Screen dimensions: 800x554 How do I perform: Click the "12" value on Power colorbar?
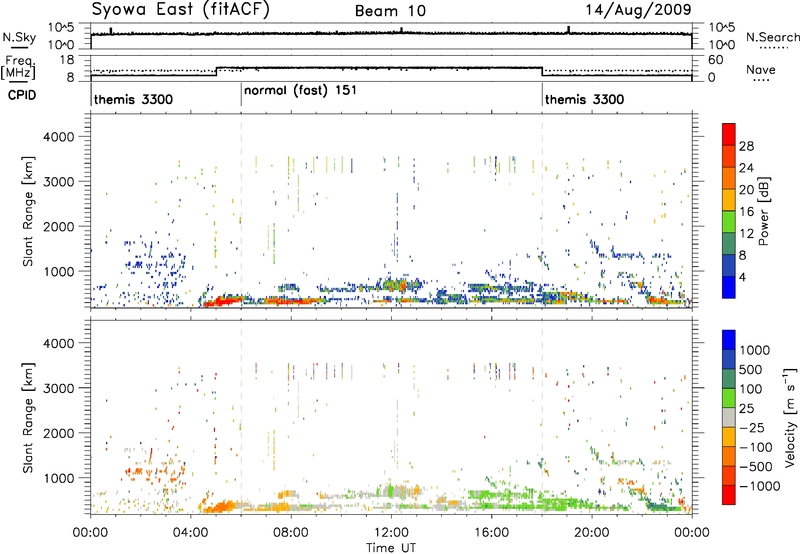point(746,234)
